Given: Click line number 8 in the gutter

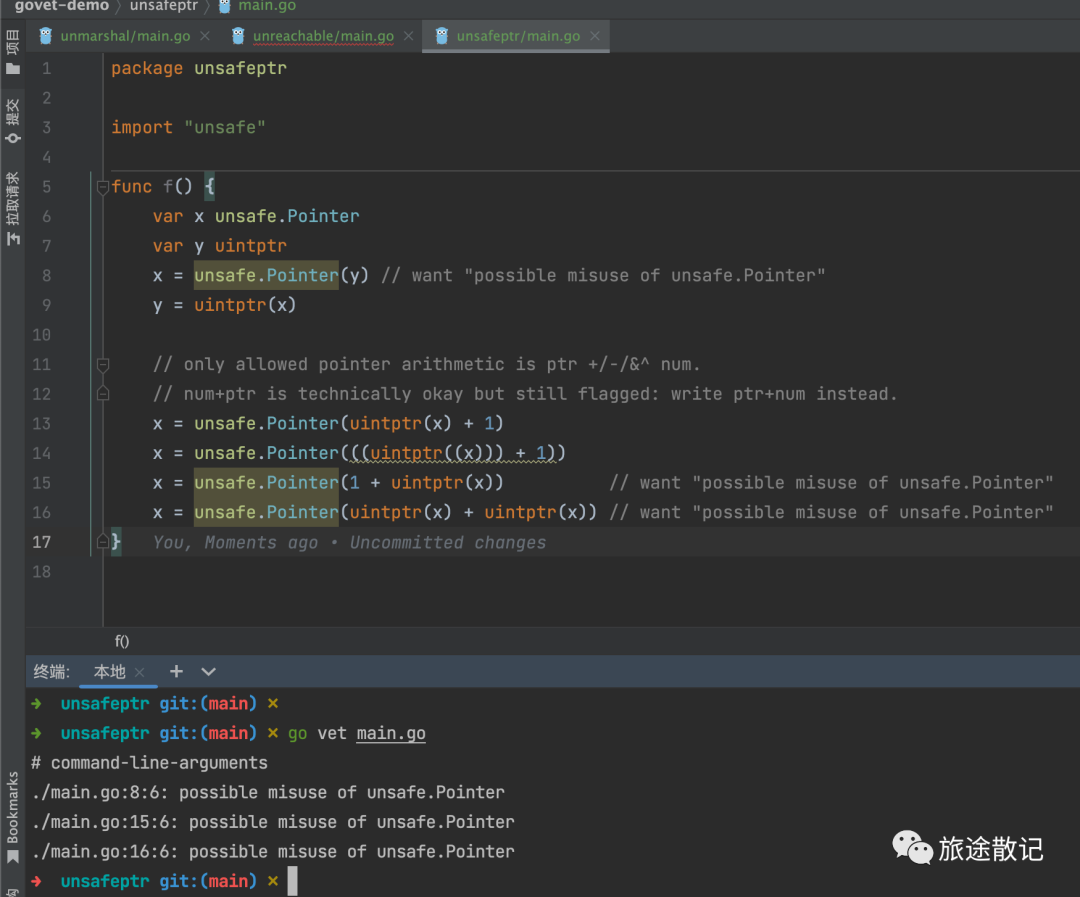Looking at the screenshot, I should pyautogui.click(x=46, y=276).
